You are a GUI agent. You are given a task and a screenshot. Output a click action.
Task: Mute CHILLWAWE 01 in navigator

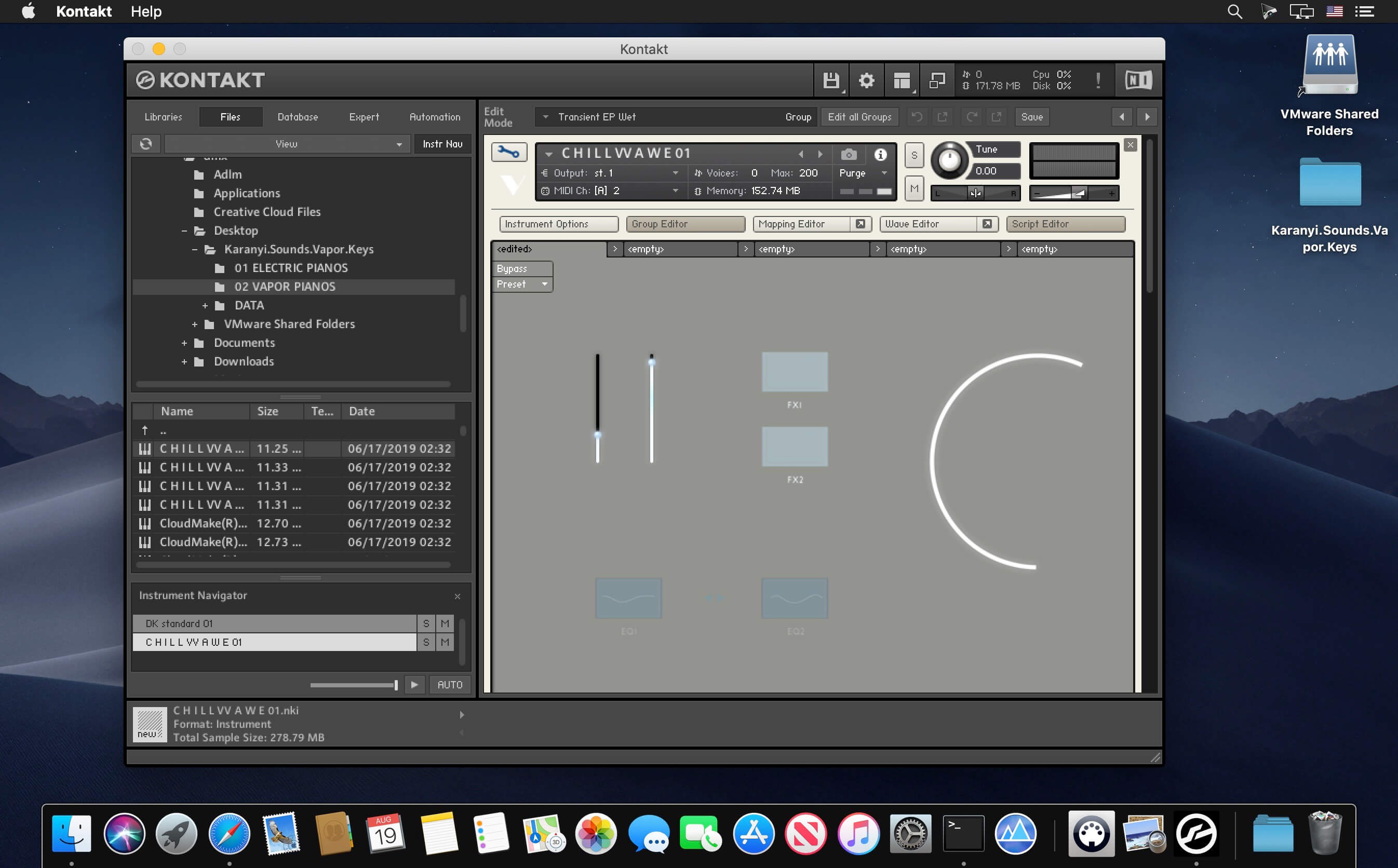[x=445, y=642]
